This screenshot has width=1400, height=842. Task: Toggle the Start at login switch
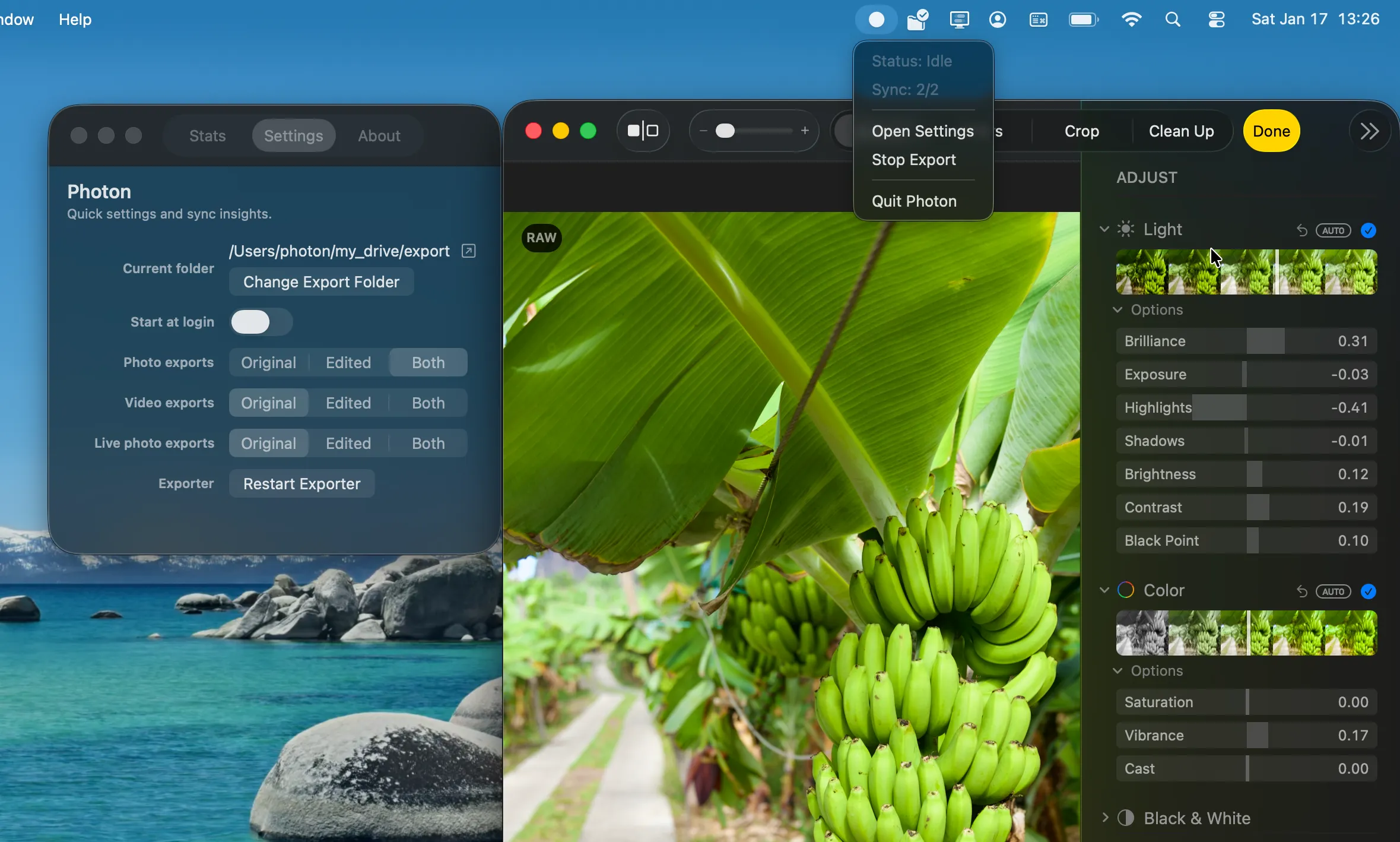click(261, 322)
